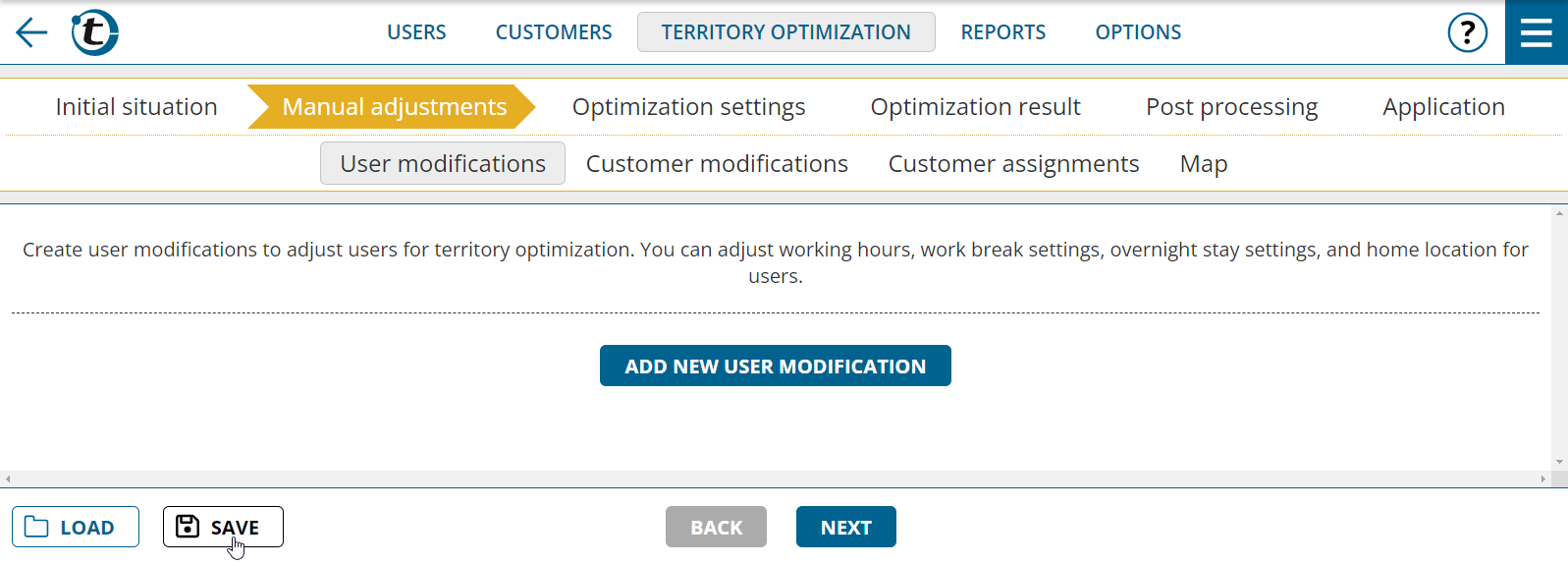This screenshot has width=1568, height=565.
Task: Click Add New User Modification button
Action: tap(776, 366)
